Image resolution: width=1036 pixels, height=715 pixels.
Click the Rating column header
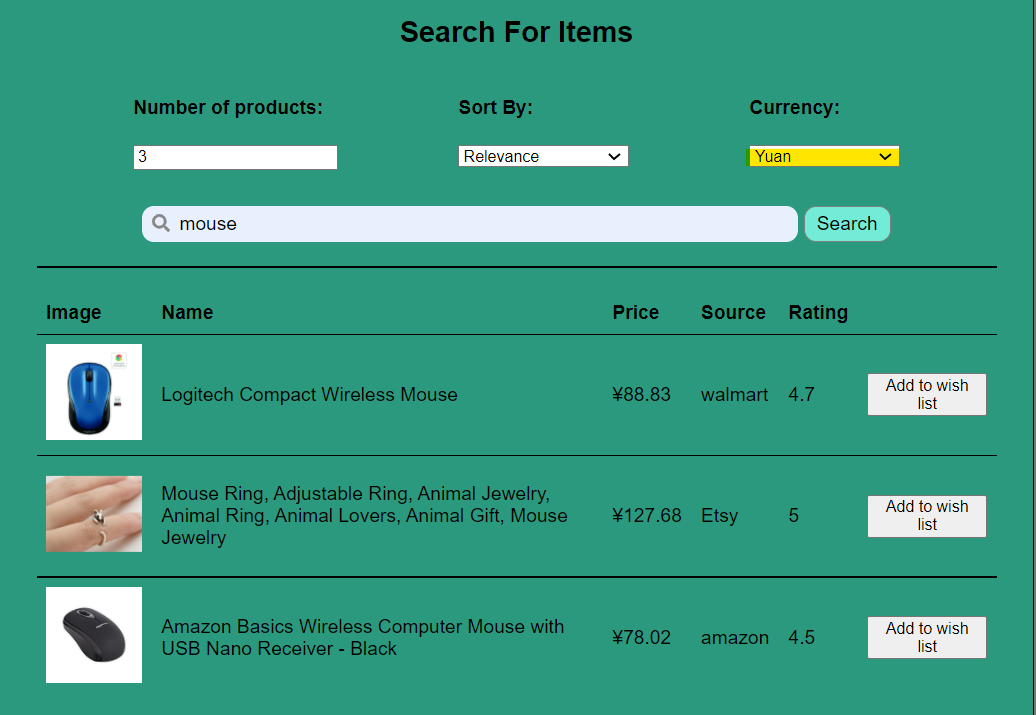point(818,312)
